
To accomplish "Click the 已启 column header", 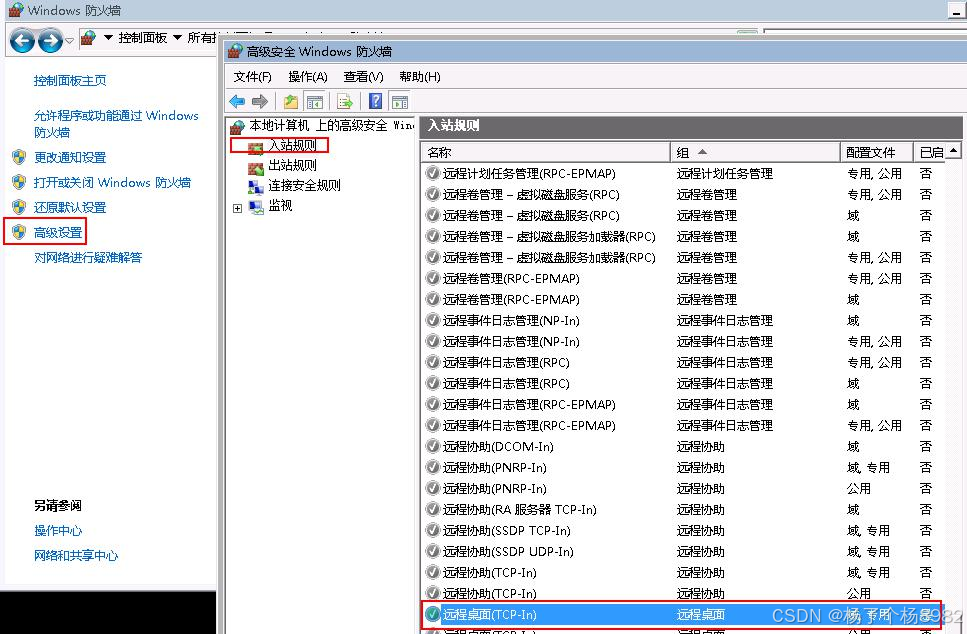I will pyautogui.click(x=929, y=152).
